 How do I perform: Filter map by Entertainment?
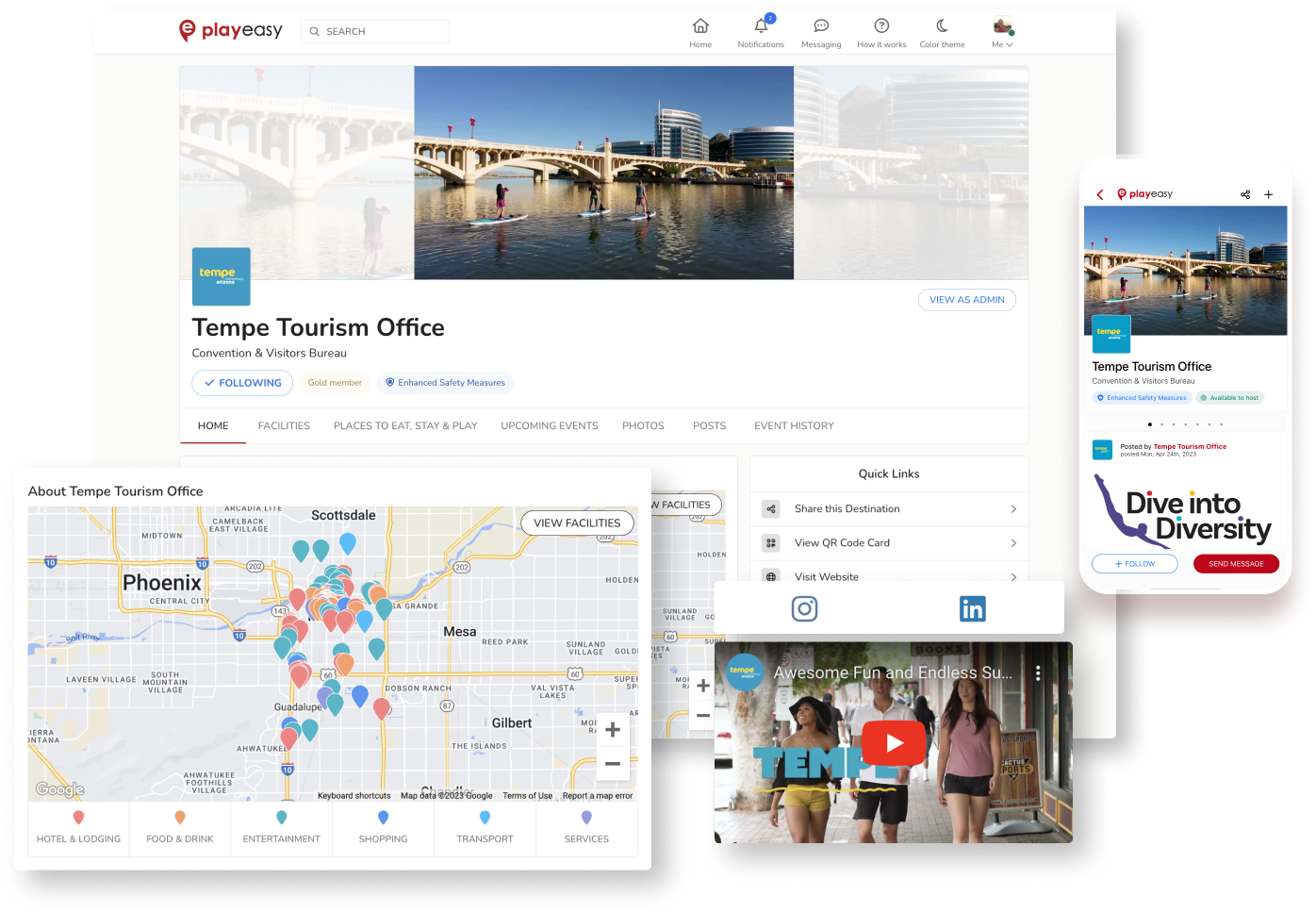point(282,828)
